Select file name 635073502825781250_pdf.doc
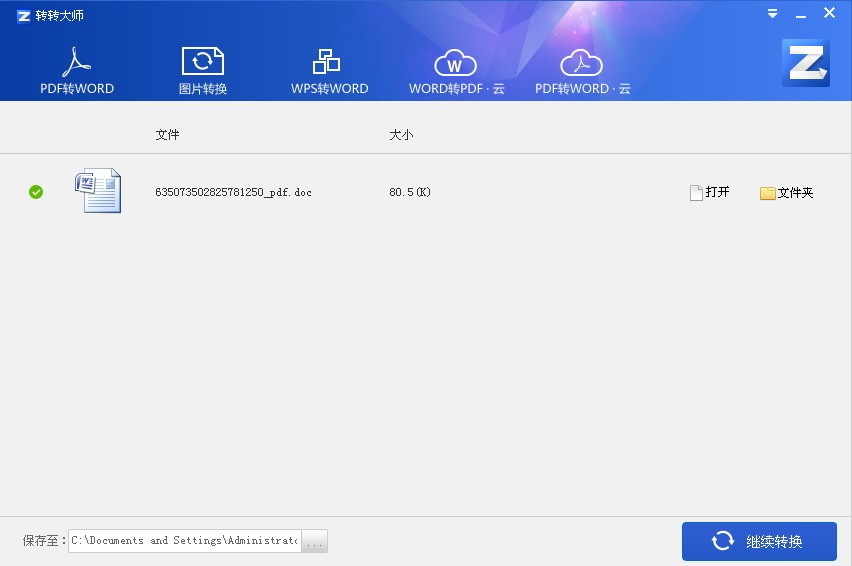The image size is (852, 566). tap(233, 192)
